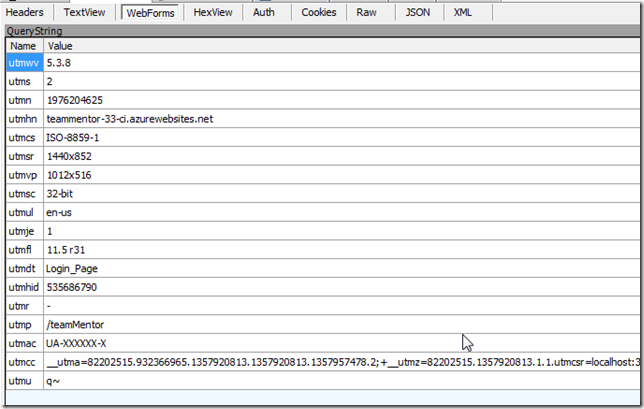View the Cookies tab

[319, 12]
